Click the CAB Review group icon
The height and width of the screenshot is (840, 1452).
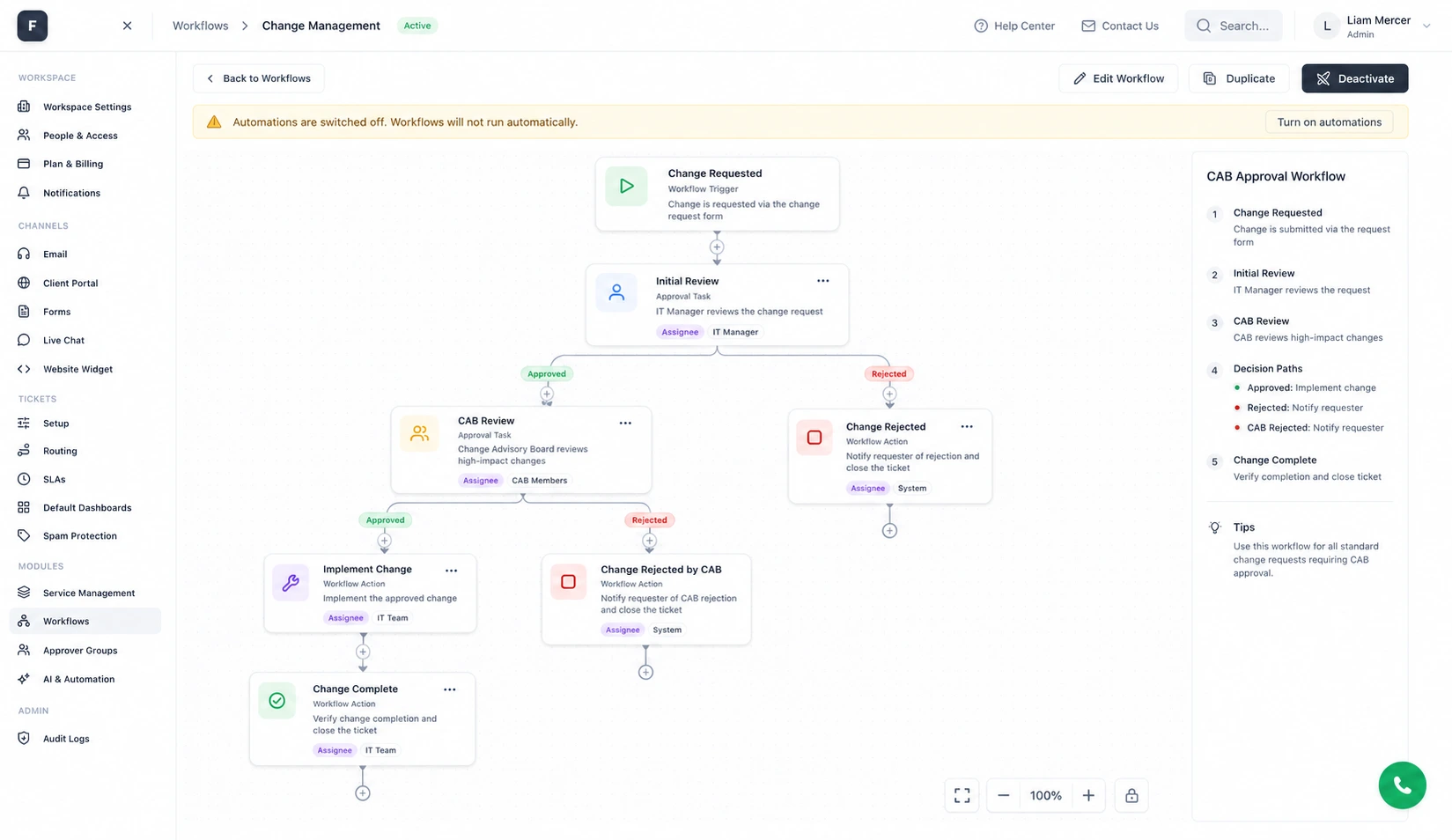pos(419,433)
